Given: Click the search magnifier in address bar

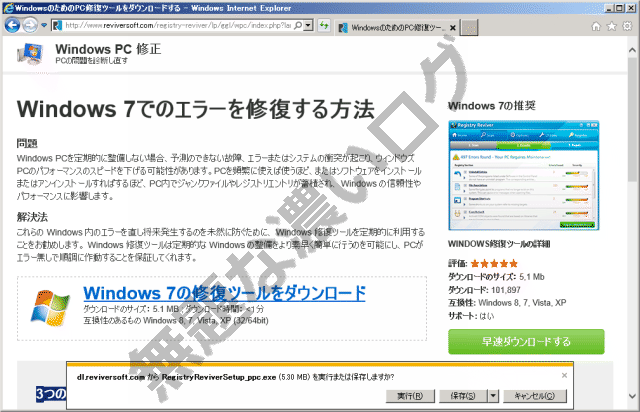Looking at the screenshot, I should point(298,25).
